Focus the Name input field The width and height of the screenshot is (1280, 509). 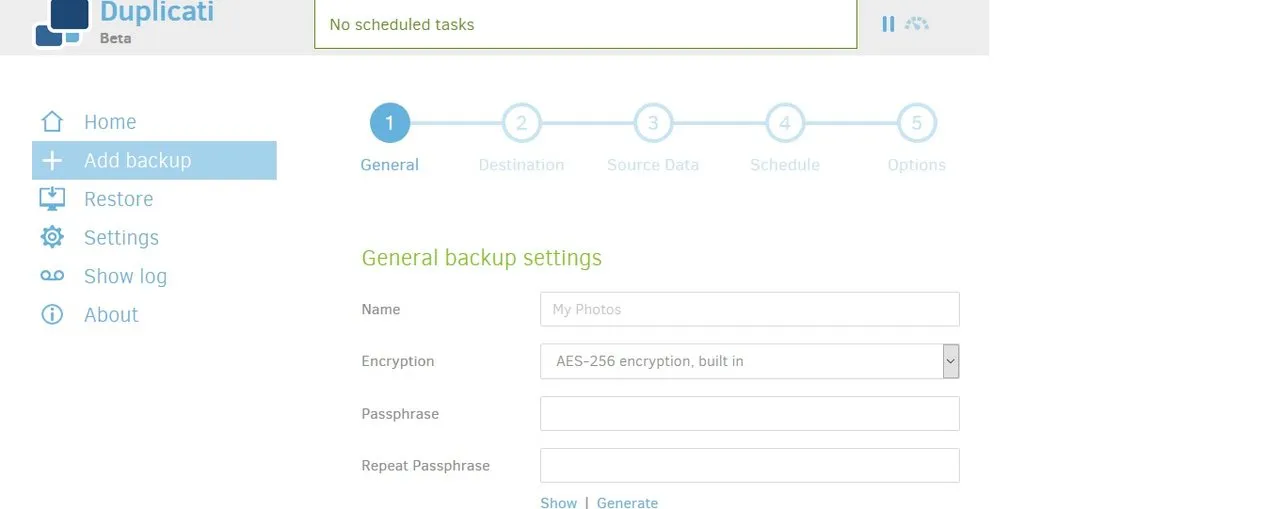(x=750, y=309)
